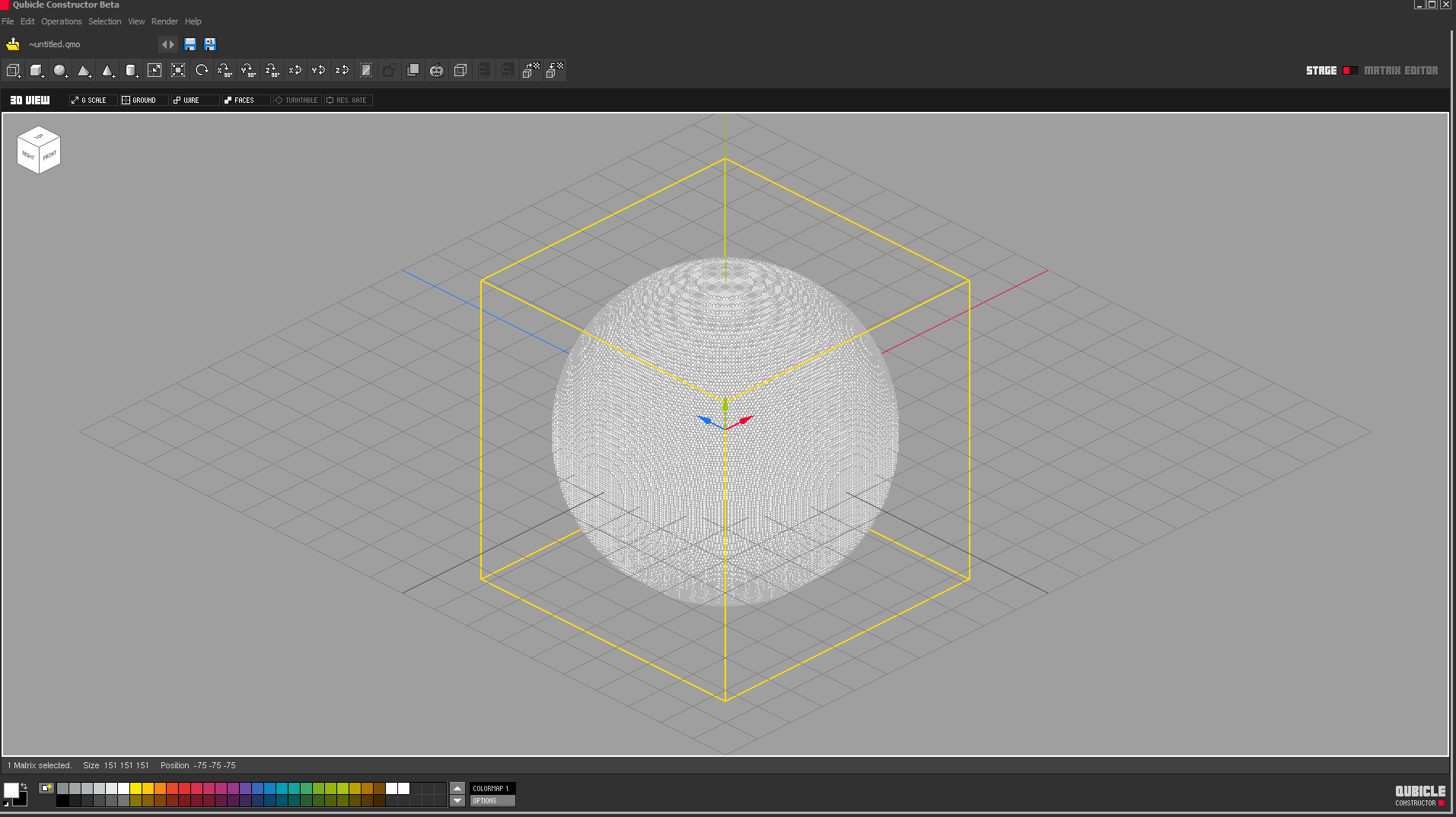This screenshot has height=817, width=1456.
Task: Click the Position -75 -75 -75 status text
Action: 198,765
